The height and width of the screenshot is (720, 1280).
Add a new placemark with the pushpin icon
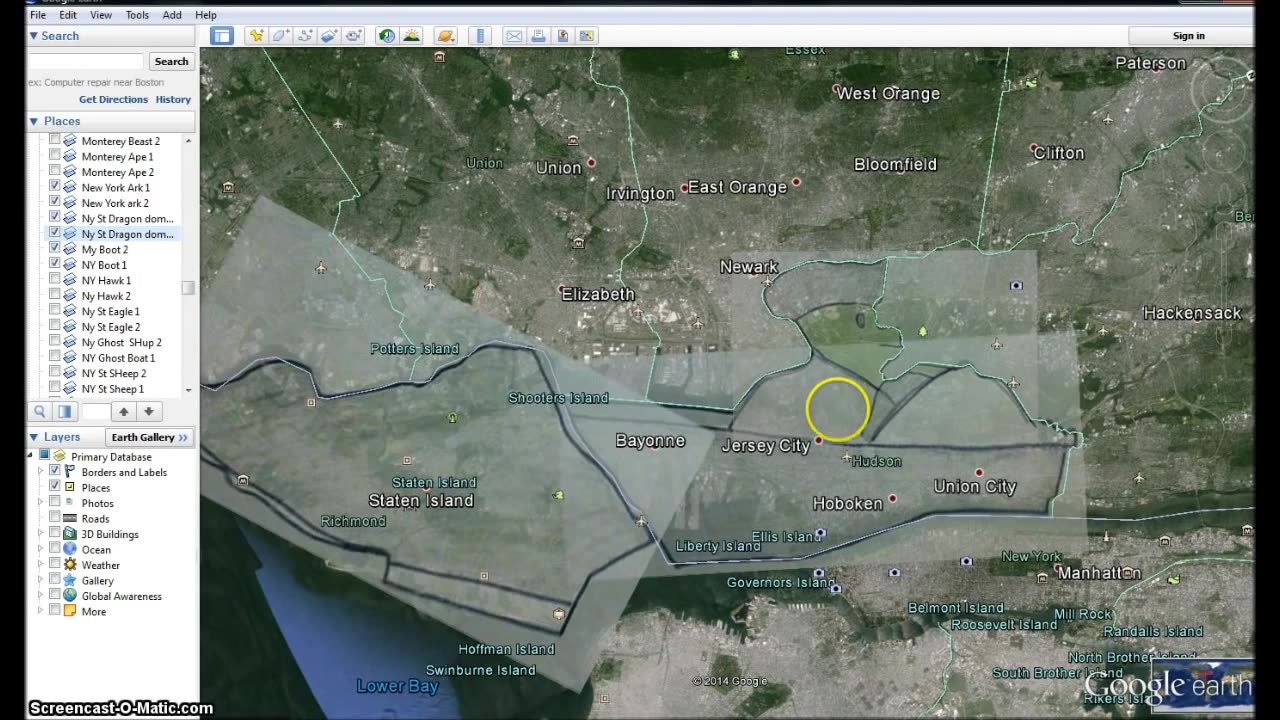pos(257,36)
